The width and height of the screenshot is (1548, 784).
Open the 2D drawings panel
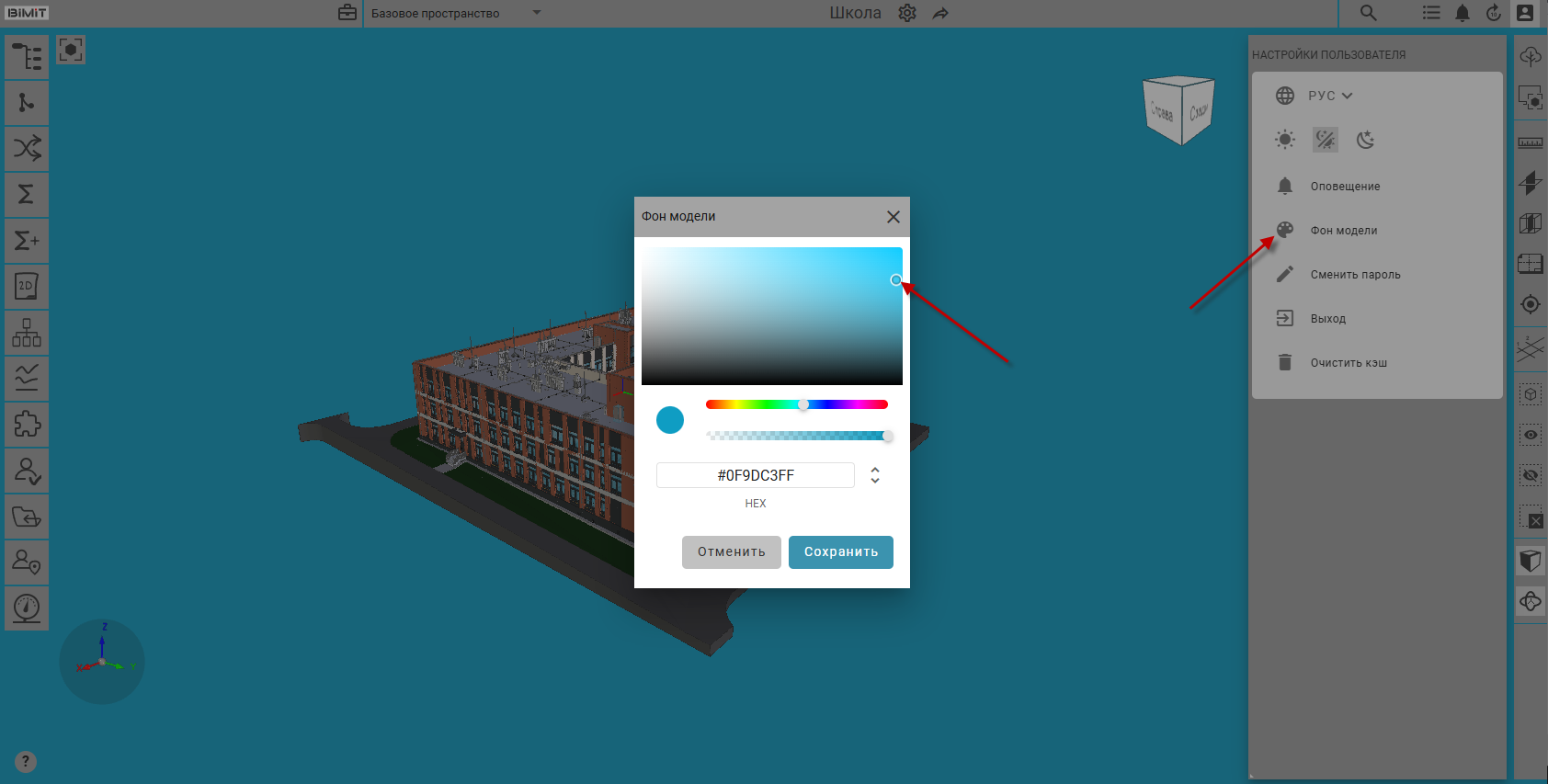[27, 287]
